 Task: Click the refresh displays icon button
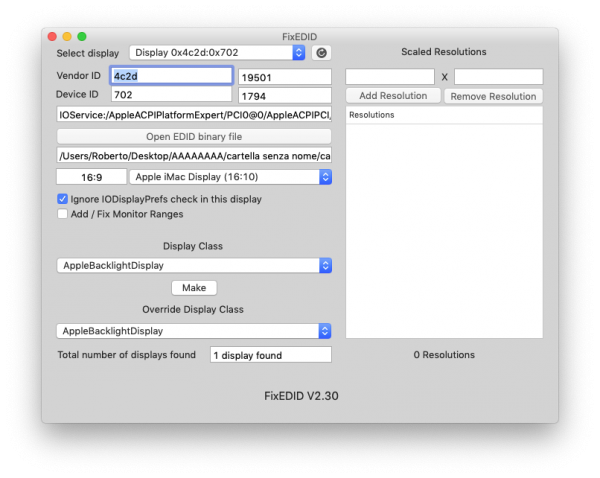coord(321,53)
